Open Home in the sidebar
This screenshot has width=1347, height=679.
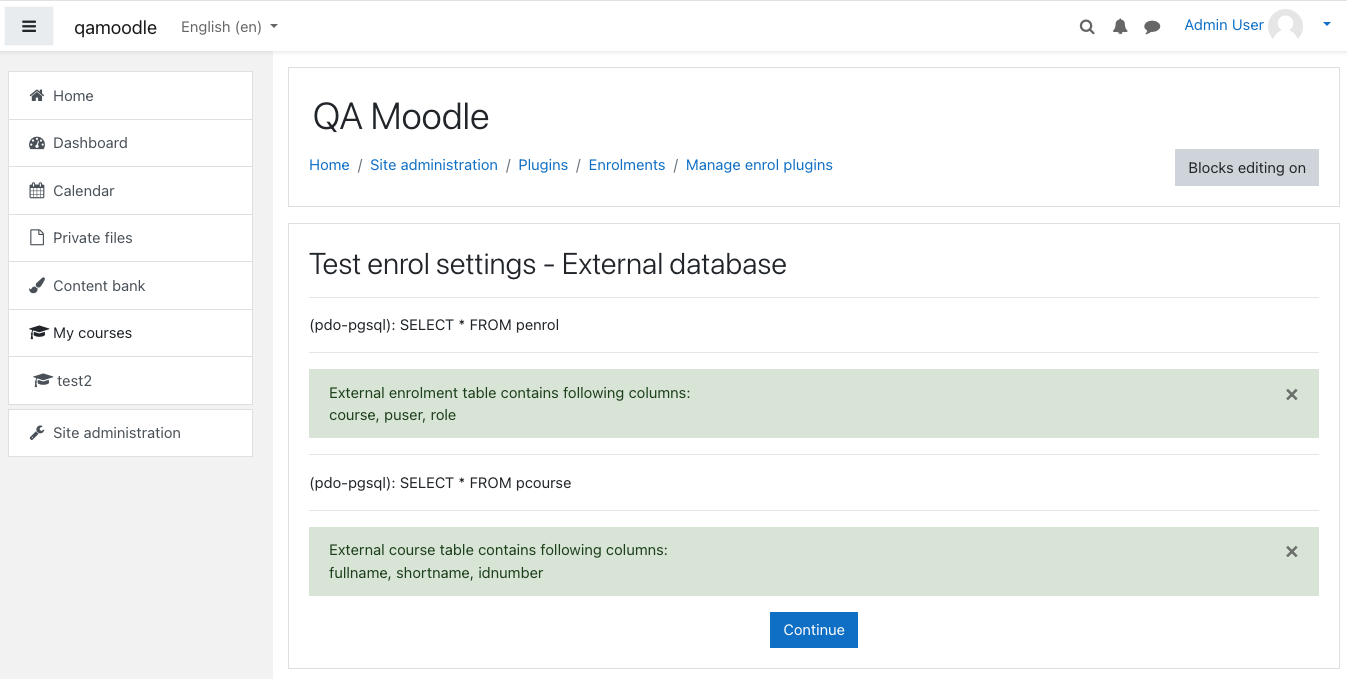(130, 96)
